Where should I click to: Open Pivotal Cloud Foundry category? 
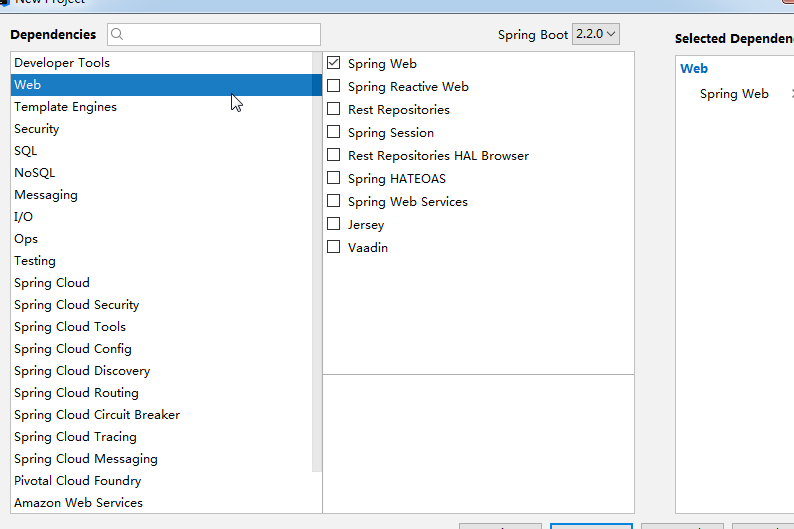click(x=162, y=481)
